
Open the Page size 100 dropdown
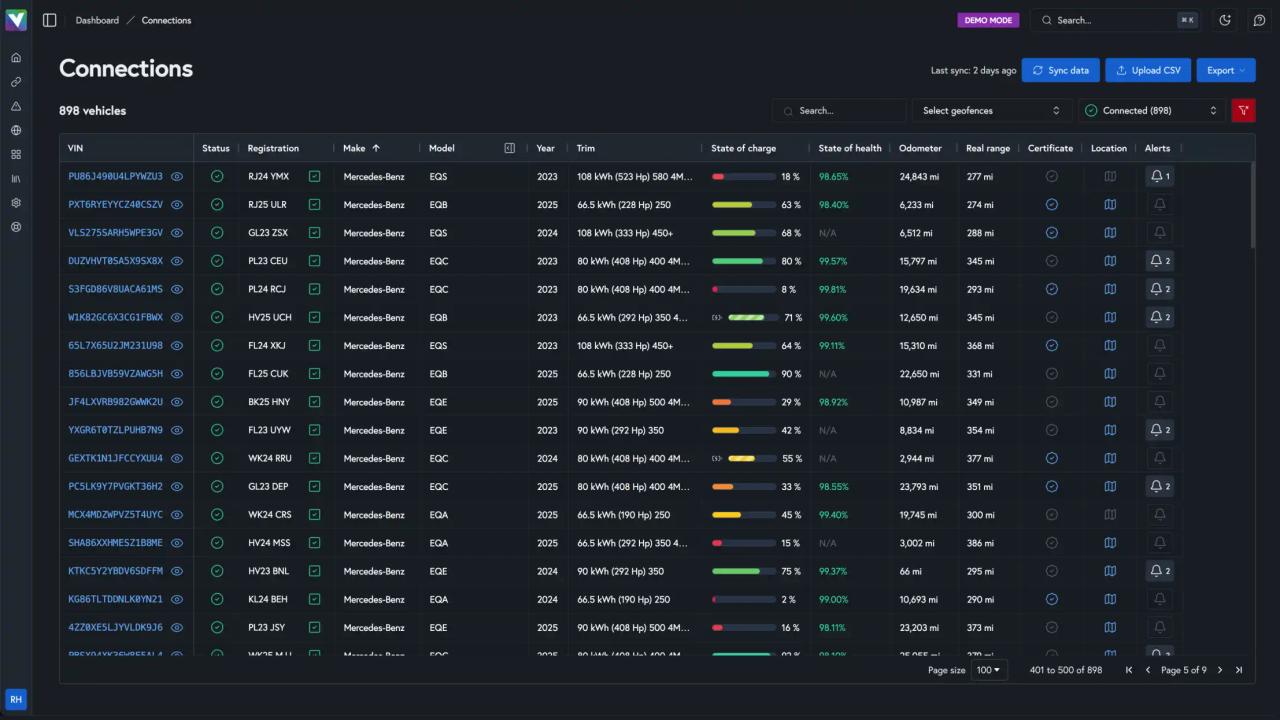(x=989, y=670)
